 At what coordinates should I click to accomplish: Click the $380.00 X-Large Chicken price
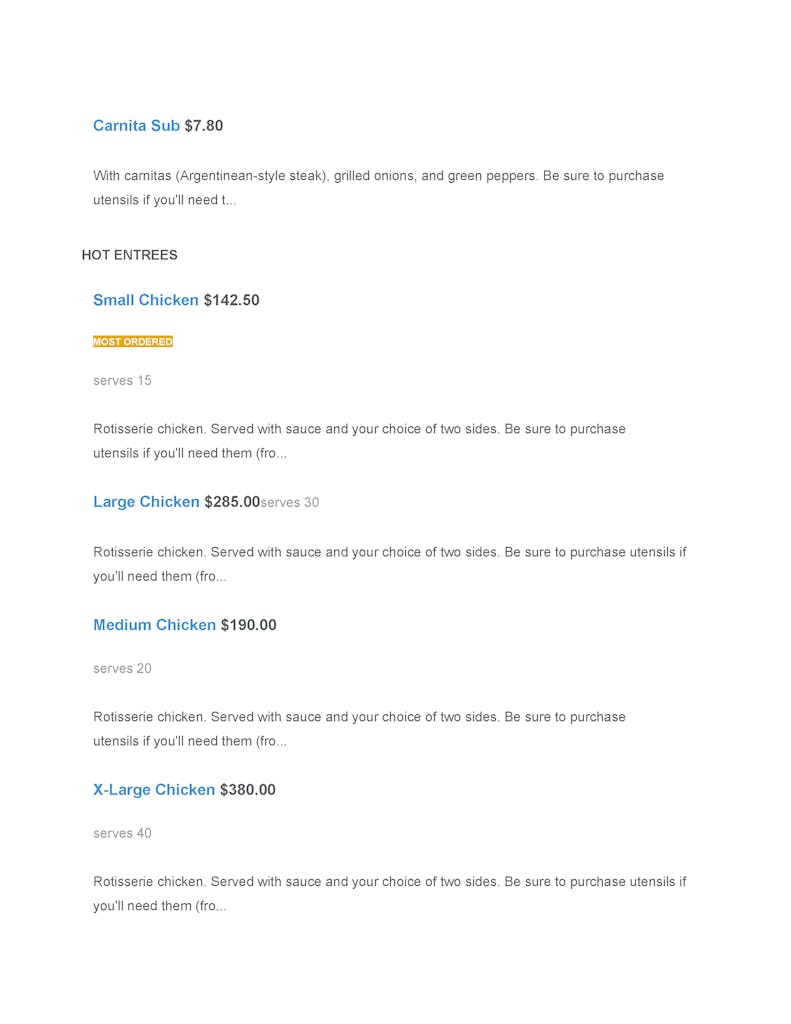click(247, 790)
